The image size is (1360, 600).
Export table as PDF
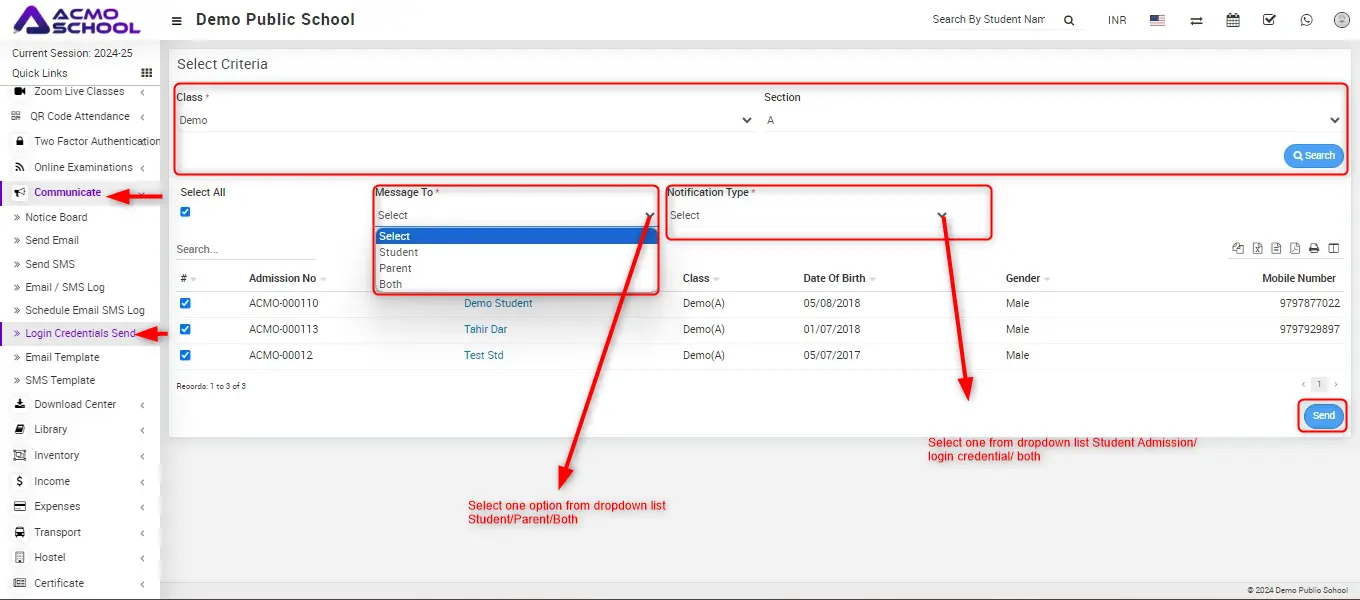(x=1295, y=249)
